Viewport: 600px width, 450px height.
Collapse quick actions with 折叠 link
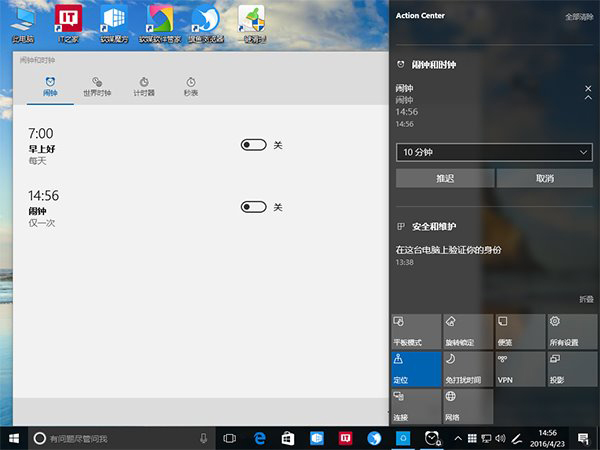coord(585,300)
